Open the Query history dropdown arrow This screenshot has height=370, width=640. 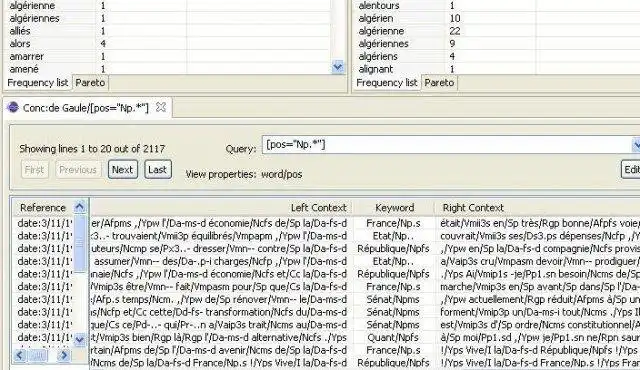point(636,145)
